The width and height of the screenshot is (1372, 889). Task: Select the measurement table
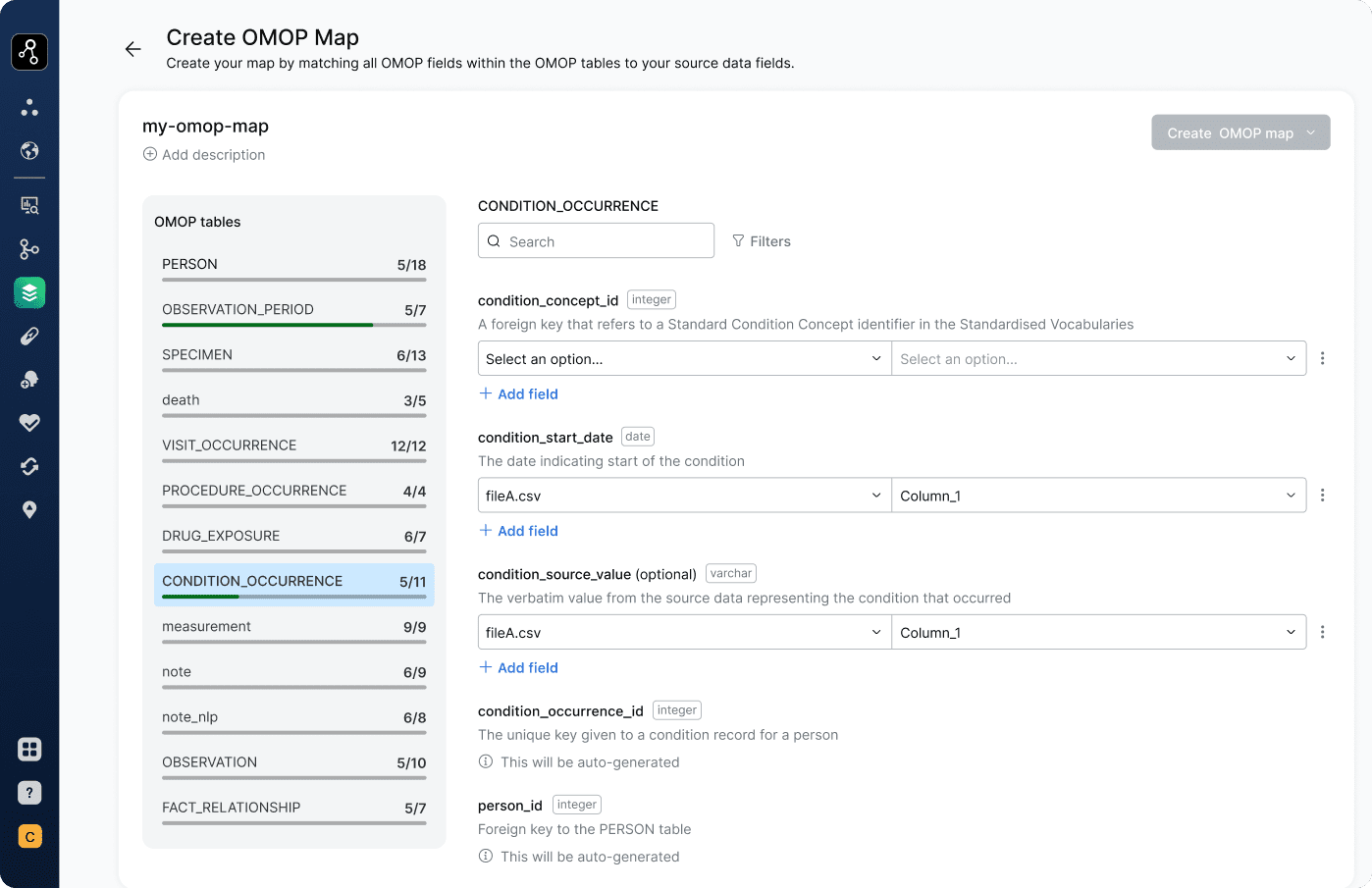(x=294, y=629)
